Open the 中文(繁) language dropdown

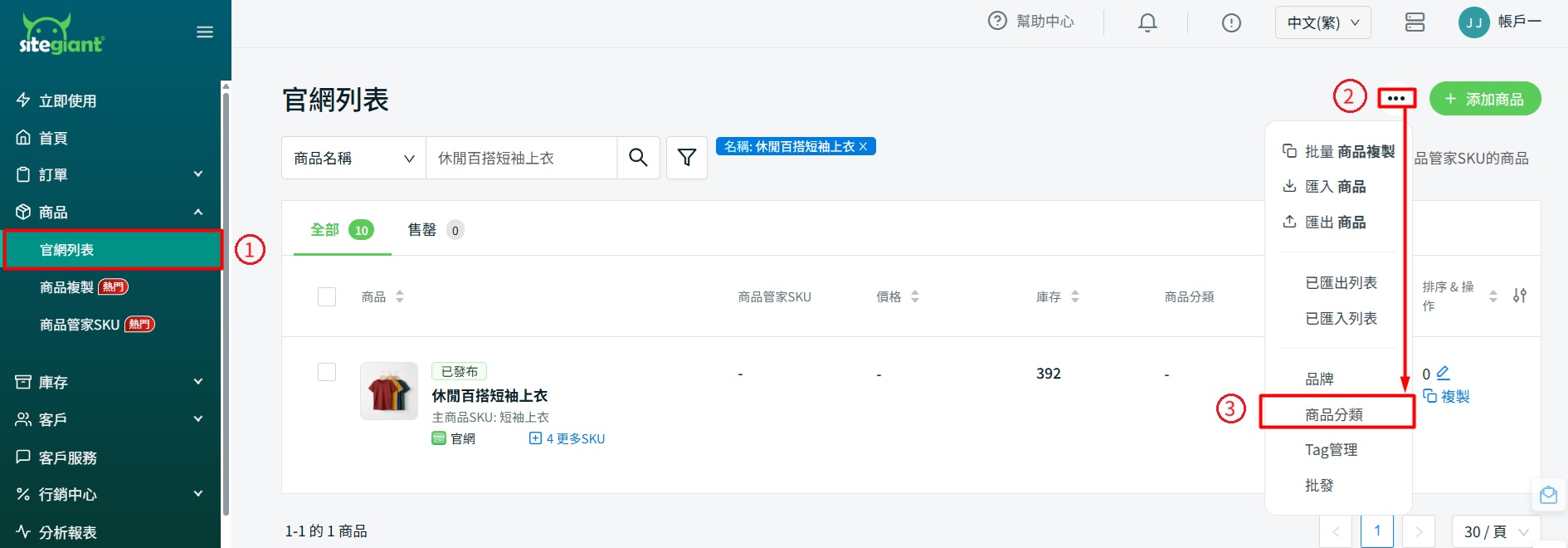point(1322,22)
